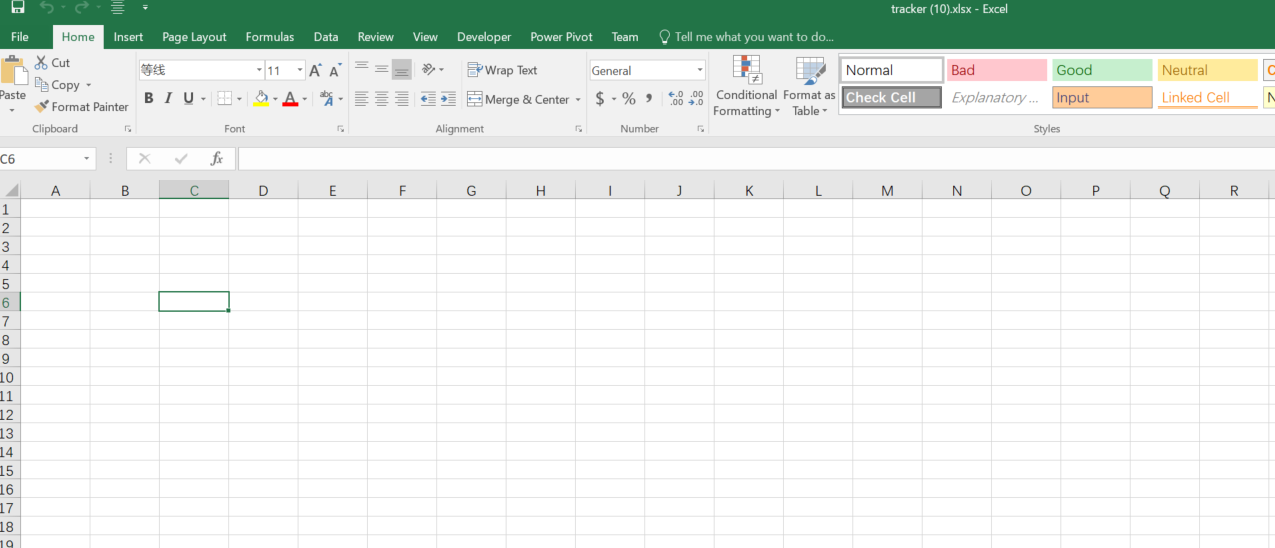Activate the Format Painter brush
The image size is (1275, 548).
[x=81, y=106]
